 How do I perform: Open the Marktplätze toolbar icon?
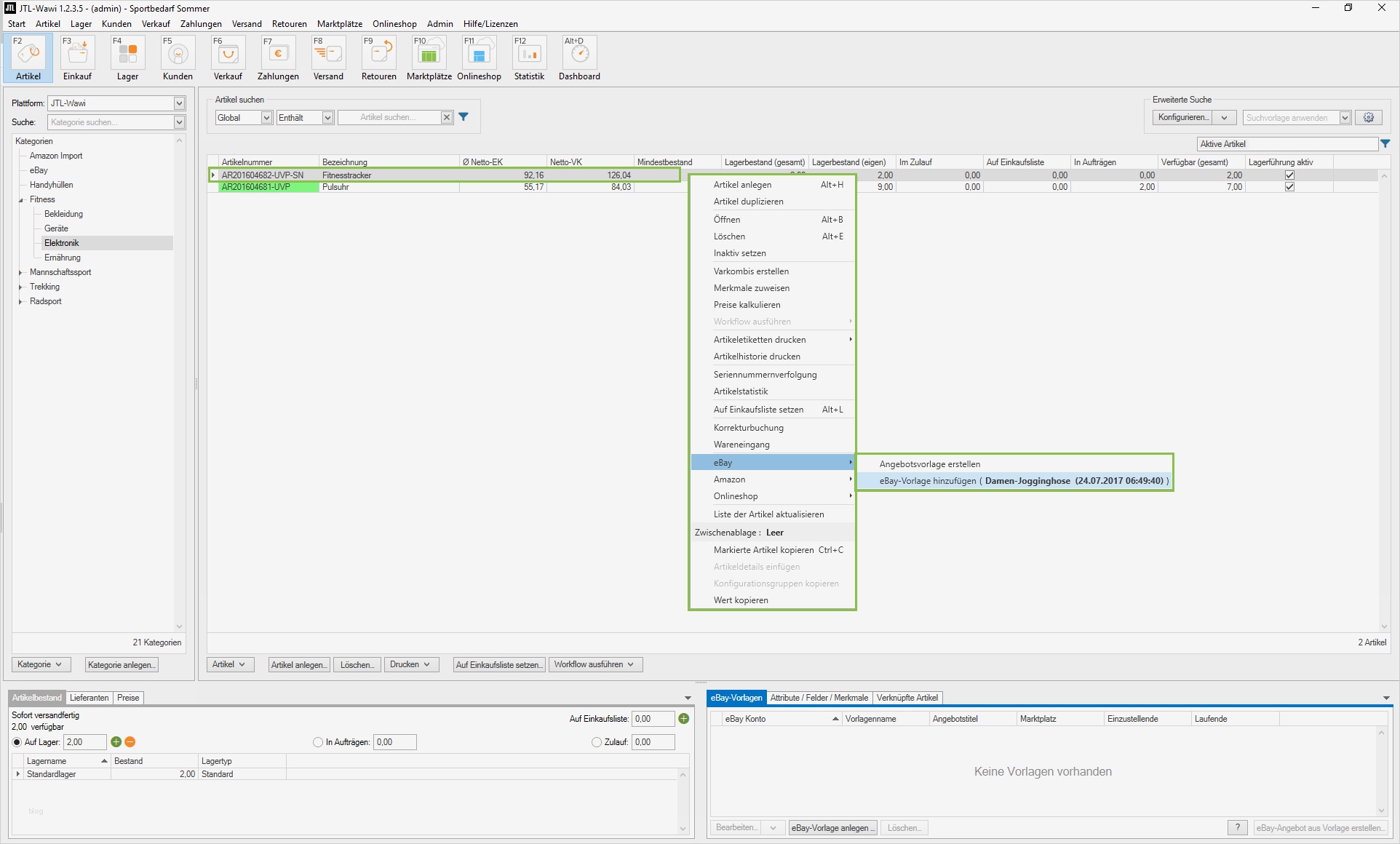[429, 55]
